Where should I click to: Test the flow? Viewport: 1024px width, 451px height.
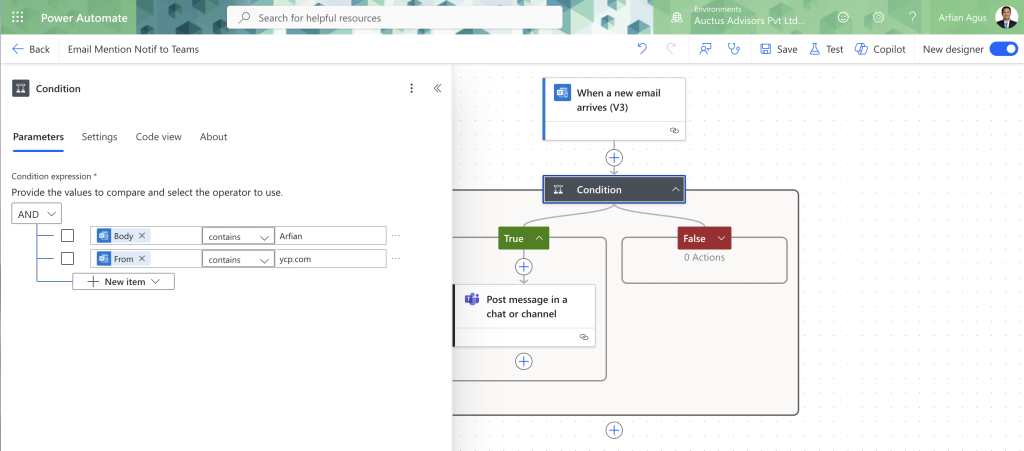[826, 49]
